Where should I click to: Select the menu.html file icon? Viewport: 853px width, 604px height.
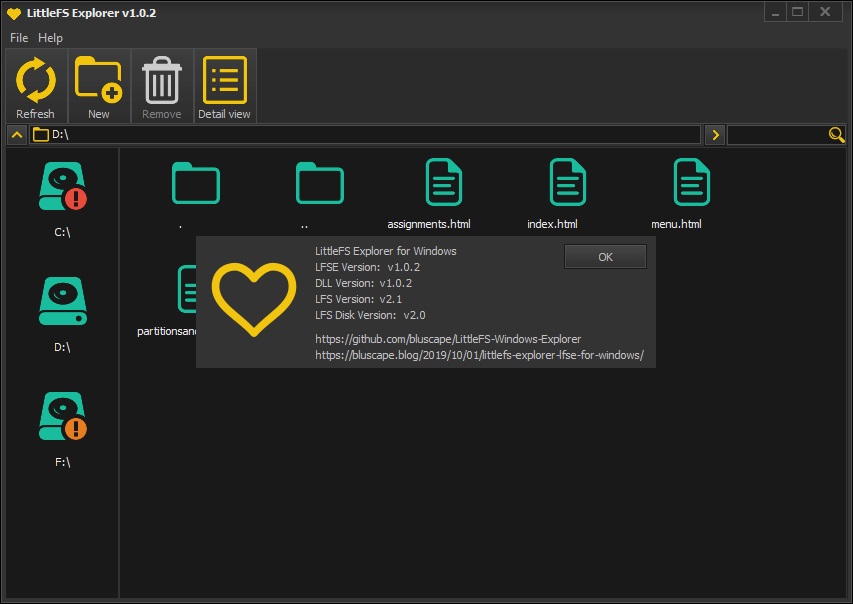pyautogui.click(x=692, y=182)
